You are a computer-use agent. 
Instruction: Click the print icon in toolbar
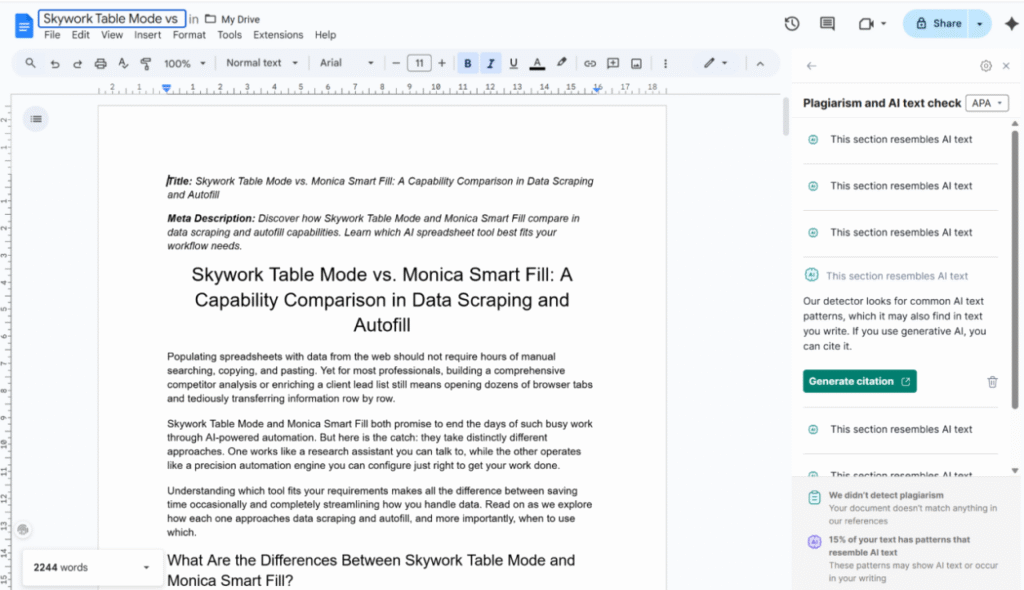coord(100,63)
